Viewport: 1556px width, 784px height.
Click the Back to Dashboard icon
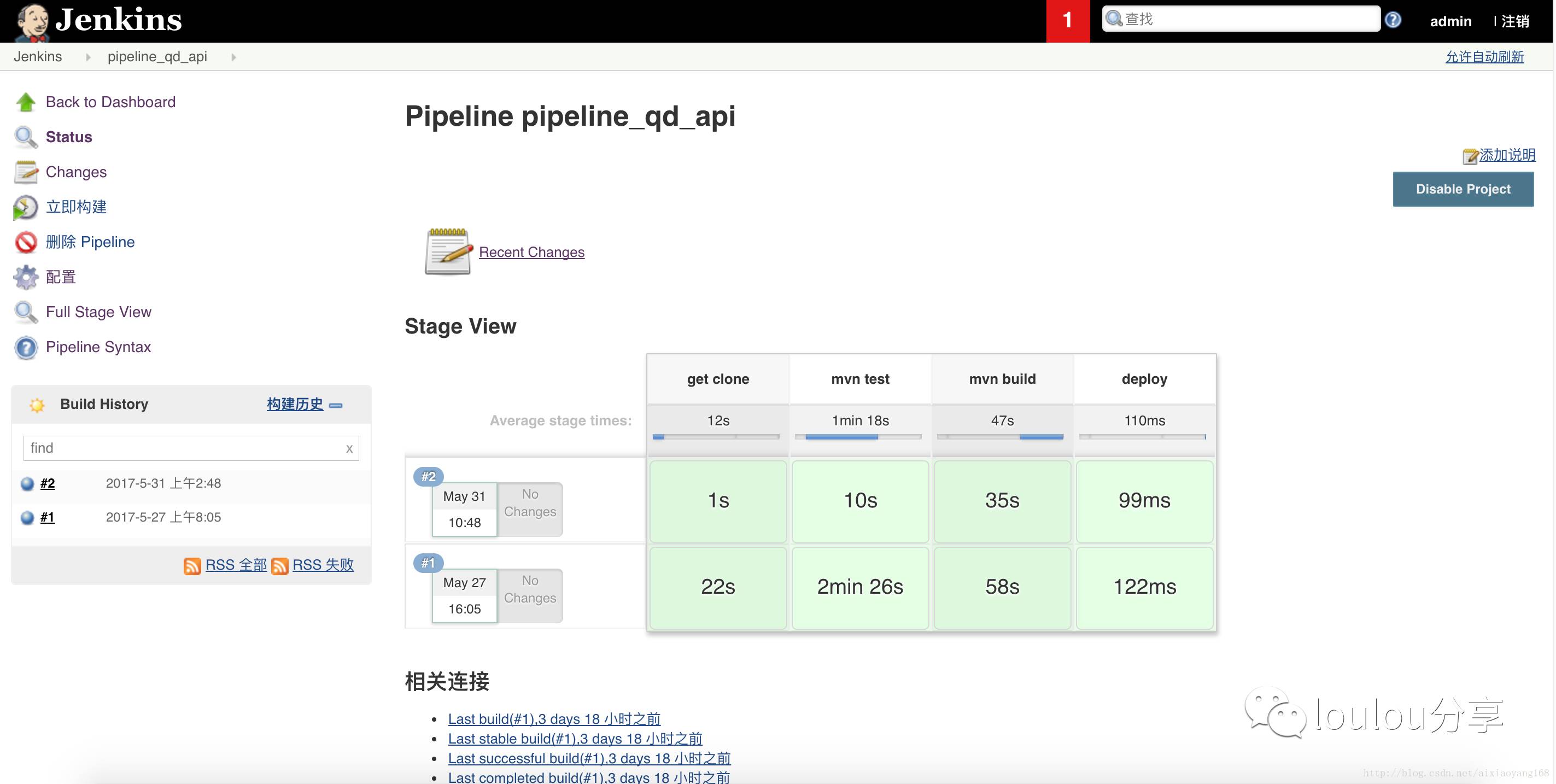(x=26, y=102)
